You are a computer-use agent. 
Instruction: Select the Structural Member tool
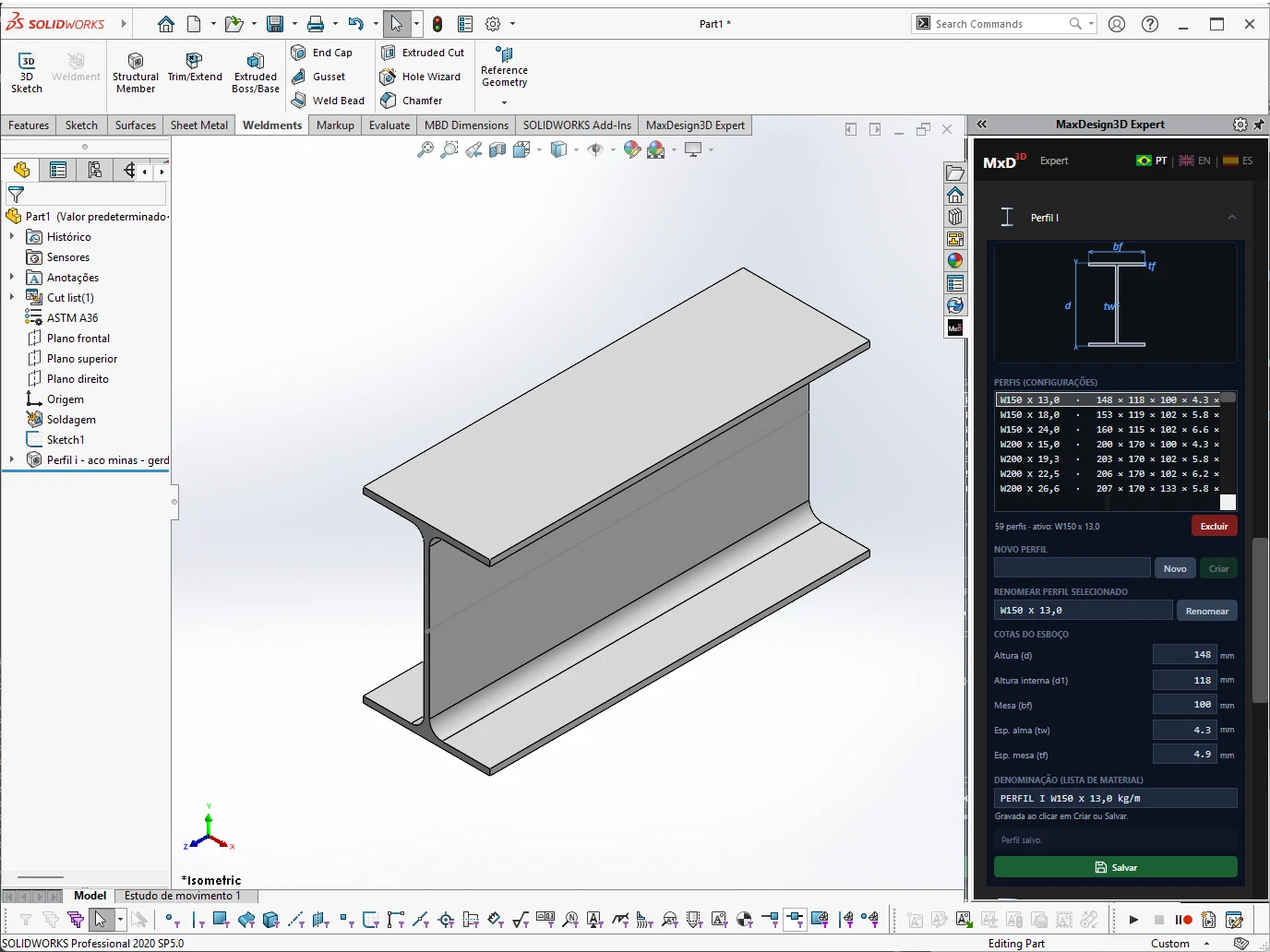point(136,73)
